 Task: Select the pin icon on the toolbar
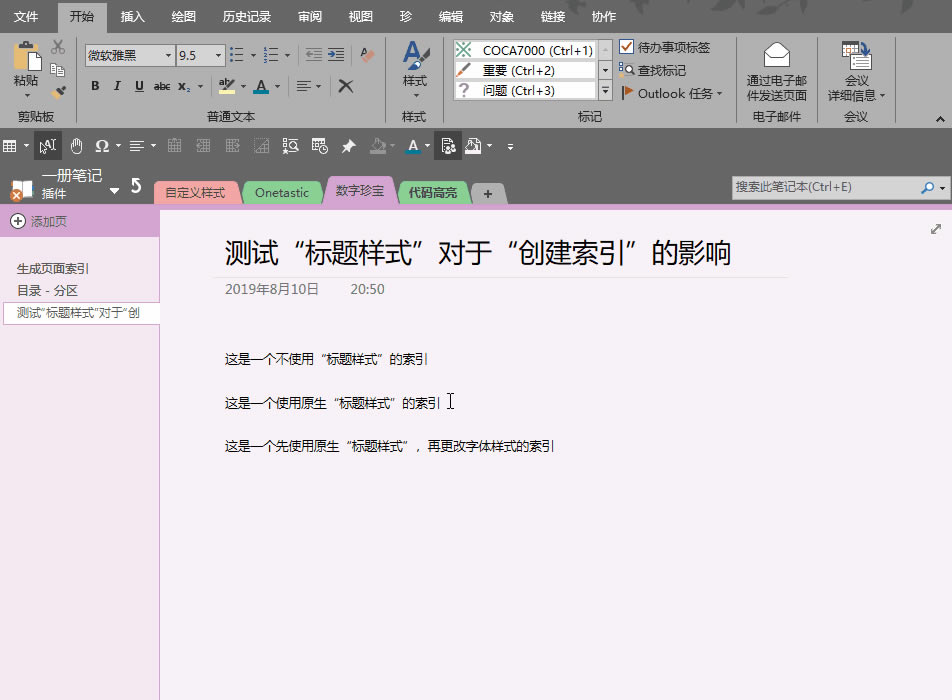click(x=349, y=145)
